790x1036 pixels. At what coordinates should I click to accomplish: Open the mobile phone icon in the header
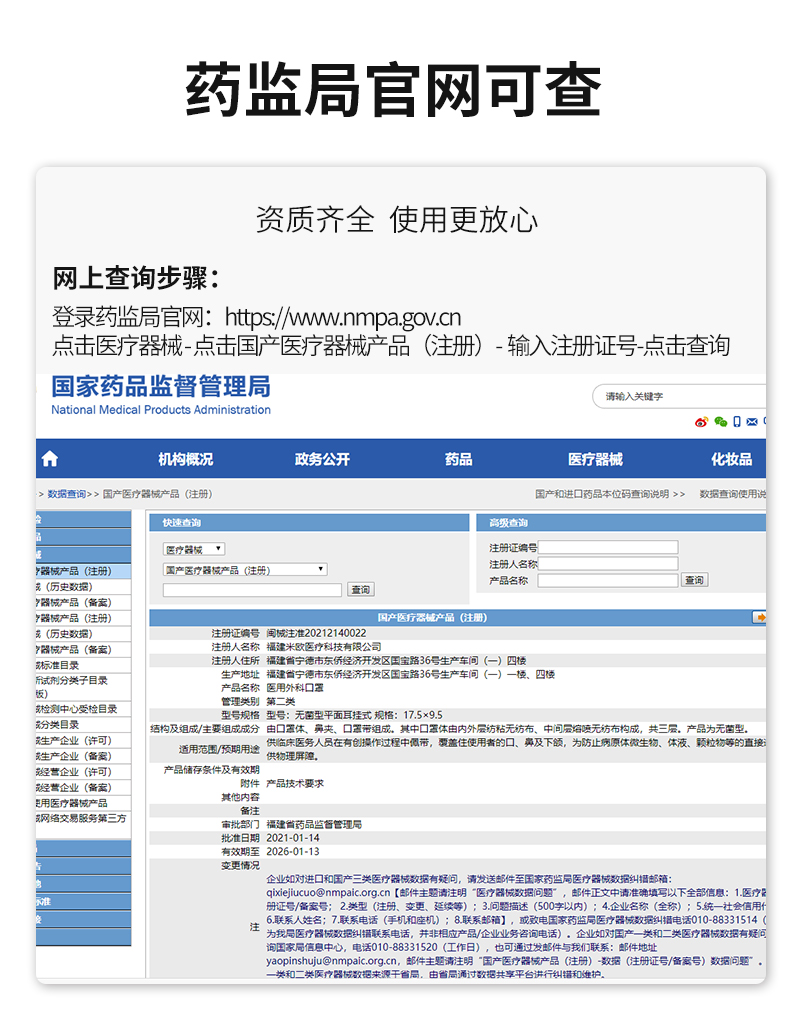tap(737, 422)
